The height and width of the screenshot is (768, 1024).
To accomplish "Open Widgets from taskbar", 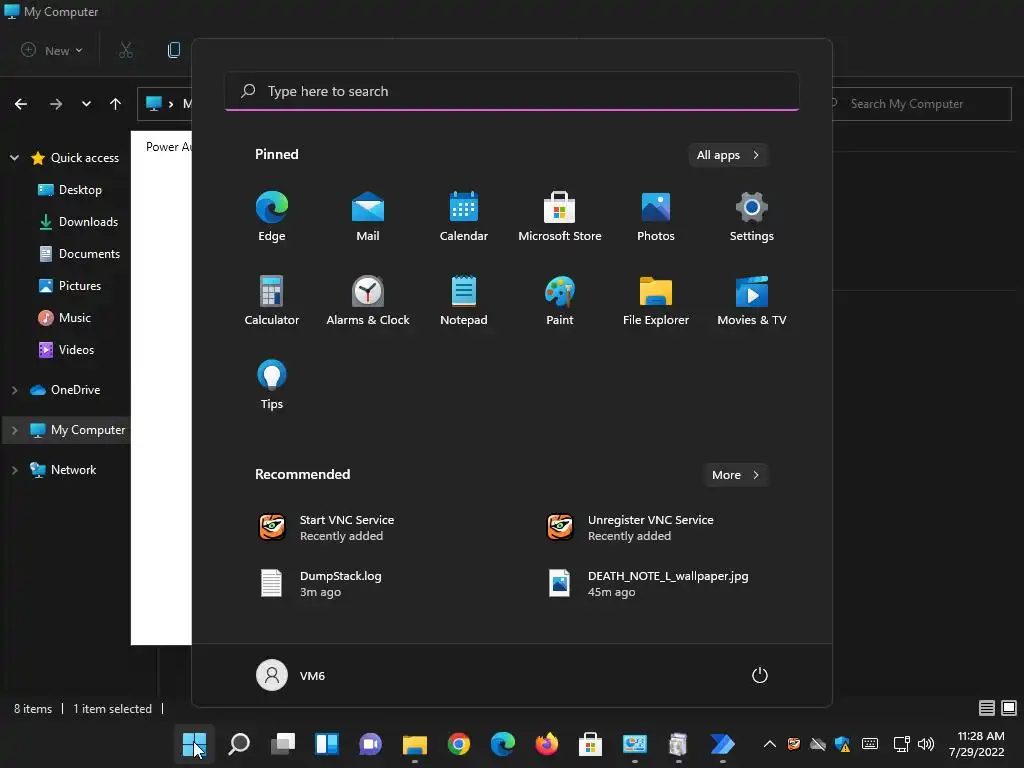I will point(327,744).
